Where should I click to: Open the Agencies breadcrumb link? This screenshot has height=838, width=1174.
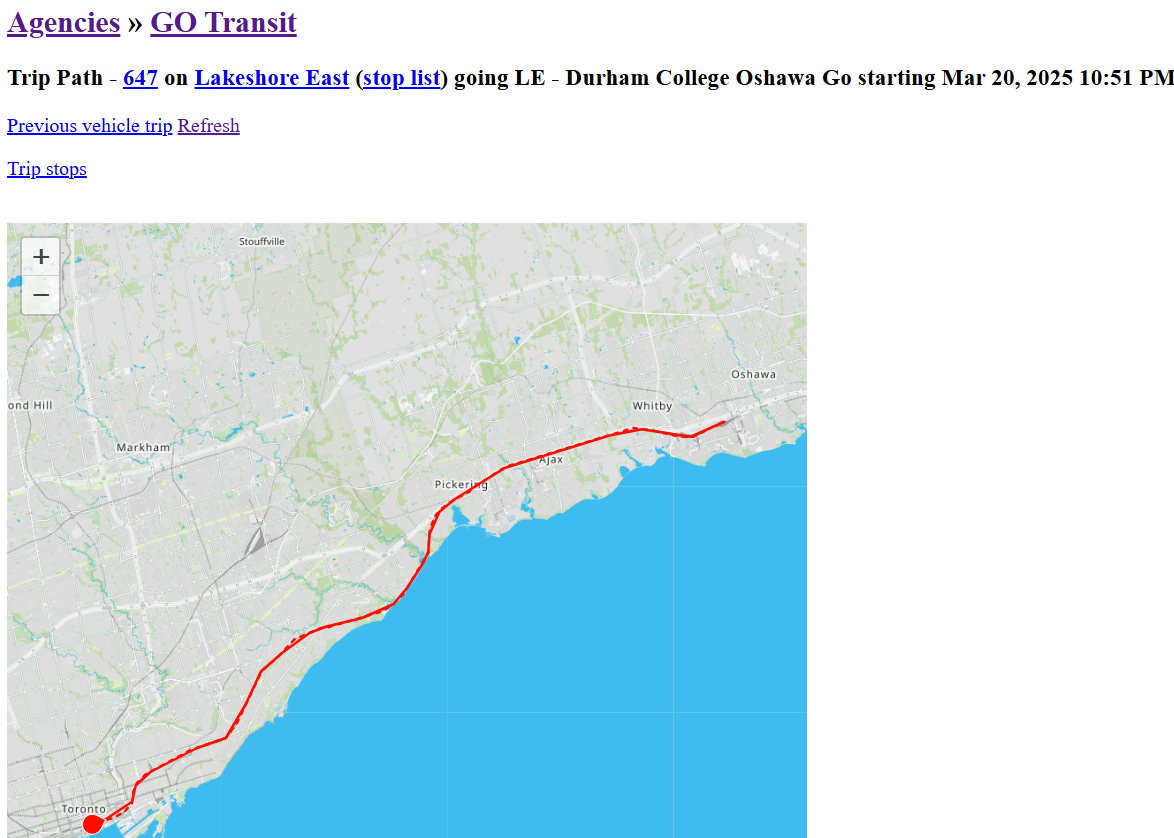point(64,22)
